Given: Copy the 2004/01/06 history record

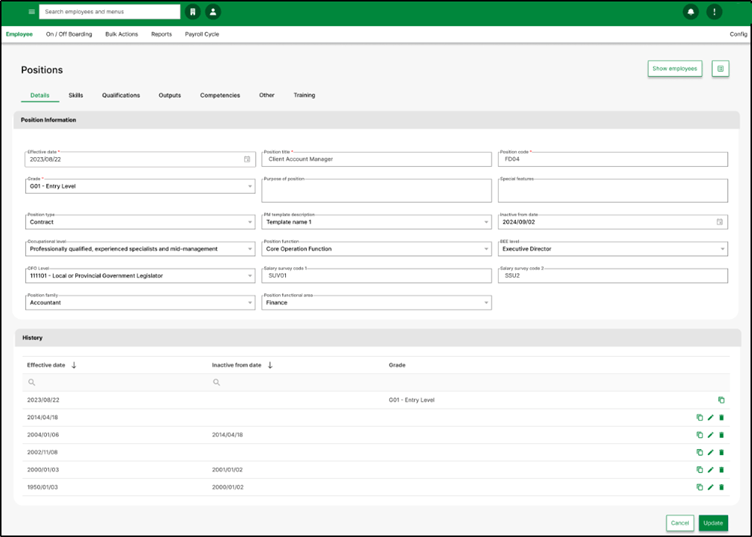Looking at the screenshot, I should click(700, 435).
